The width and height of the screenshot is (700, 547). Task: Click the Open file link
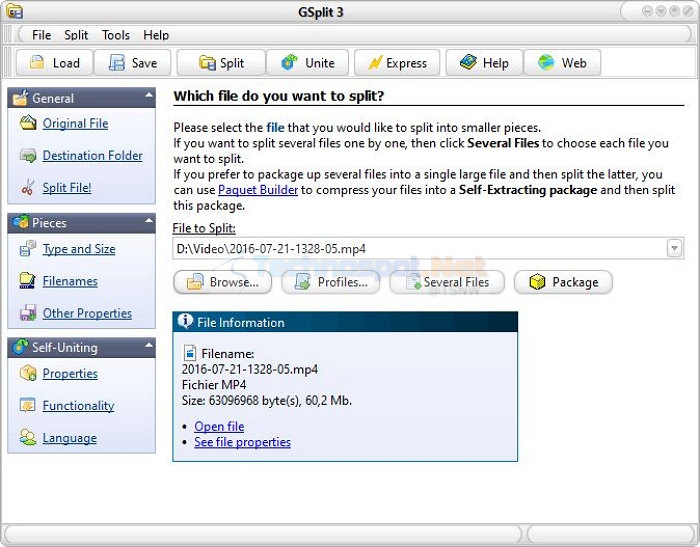(x=219, y=426)
